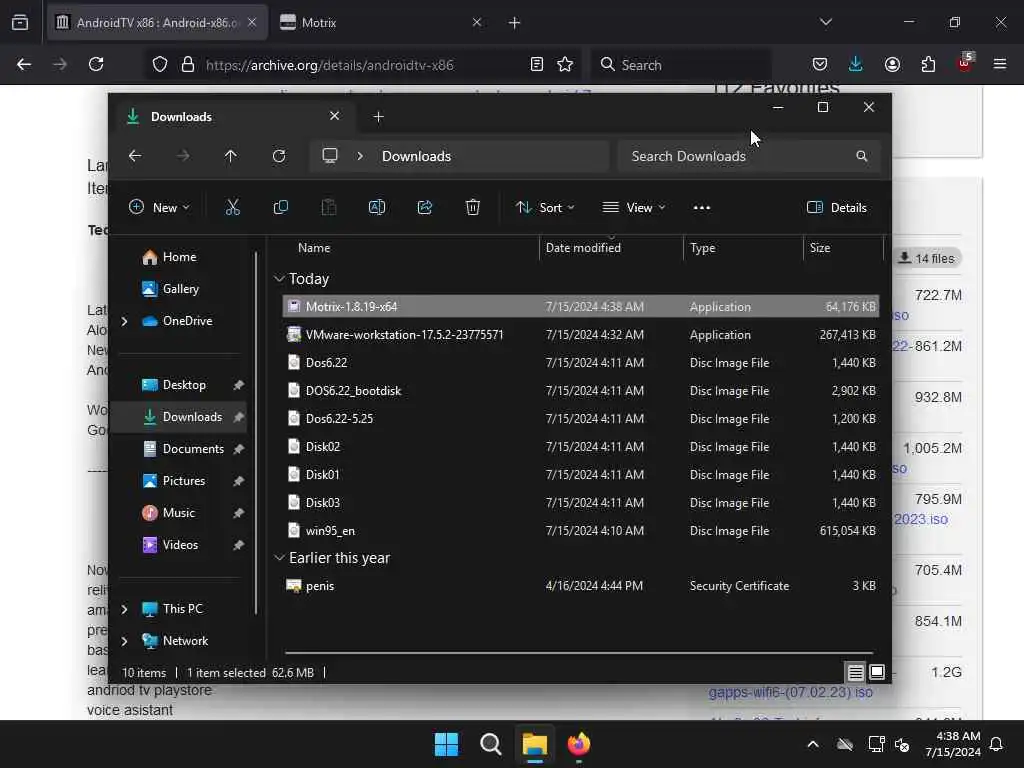This screenshot has height=768, width=1024.
Task: Click the Cut scissors icon in Explorer toolbar
Action: coord(232,208)
